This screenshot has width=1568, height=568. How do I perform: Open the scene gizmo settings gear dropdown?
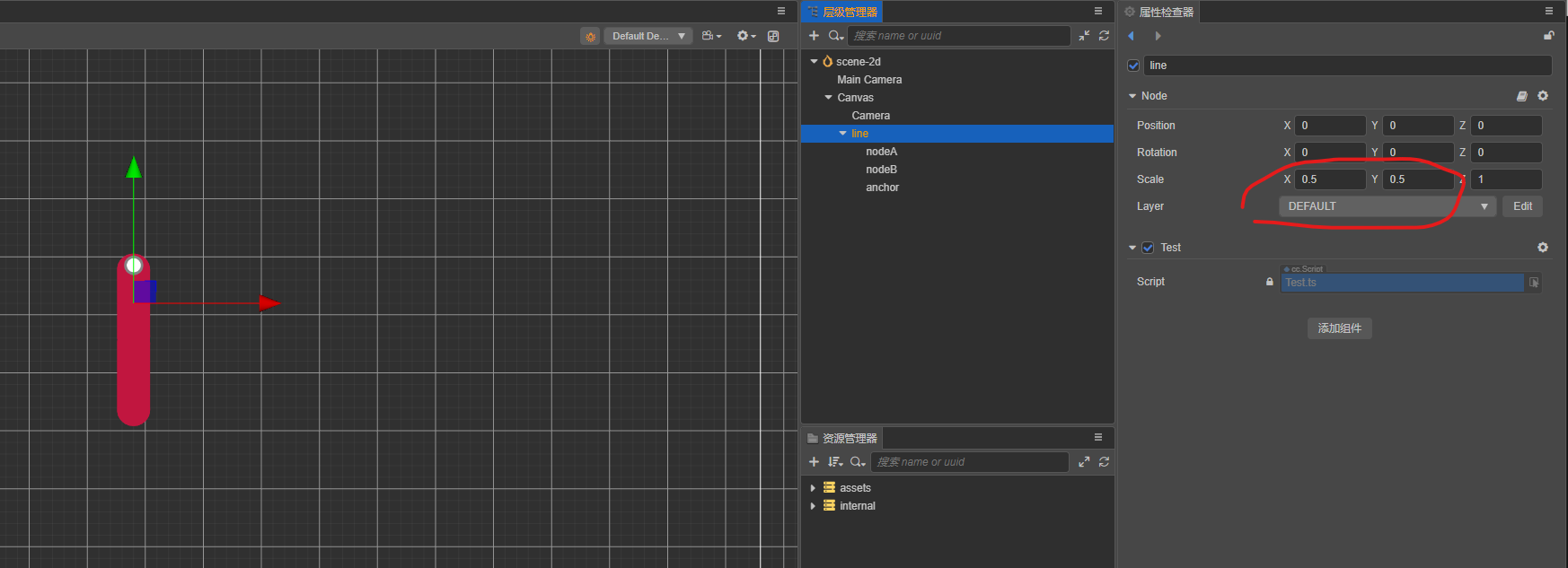click(x=746, y=36)
